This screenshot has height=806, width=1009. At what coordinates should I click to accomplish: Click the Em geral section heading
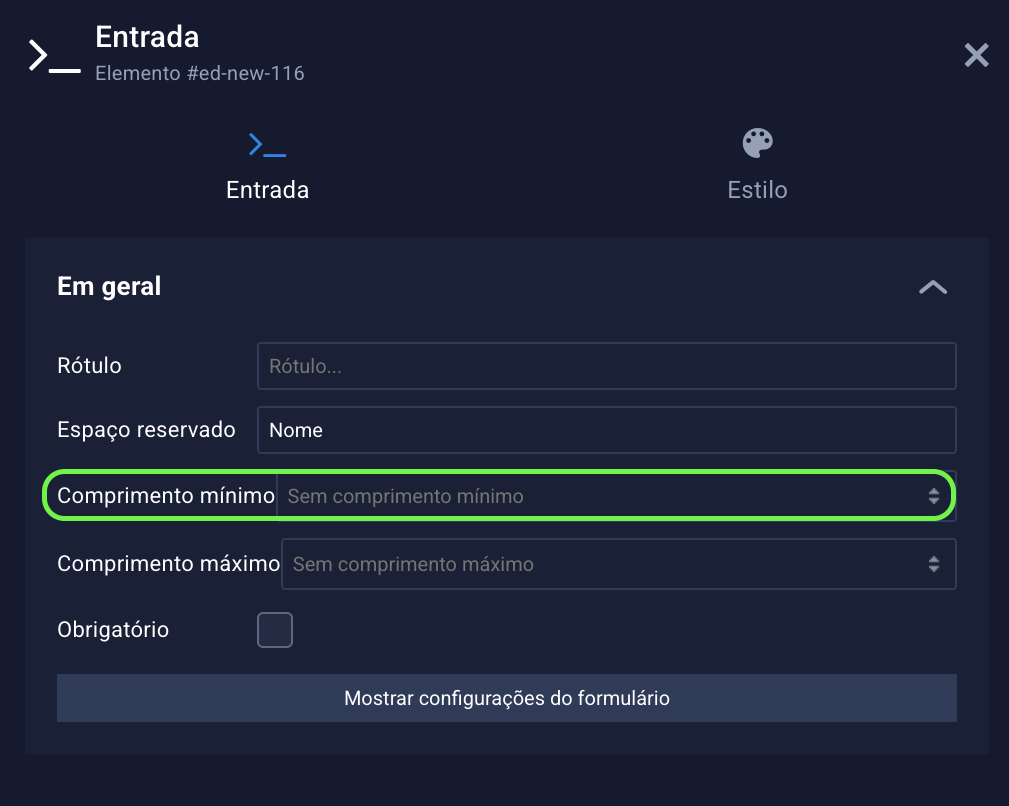click(109, 286)
